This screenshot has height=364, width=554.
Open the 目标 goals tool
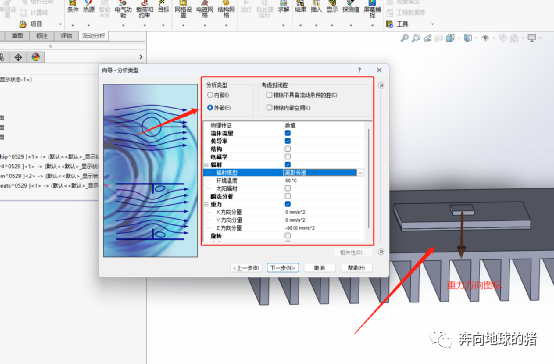163,6
